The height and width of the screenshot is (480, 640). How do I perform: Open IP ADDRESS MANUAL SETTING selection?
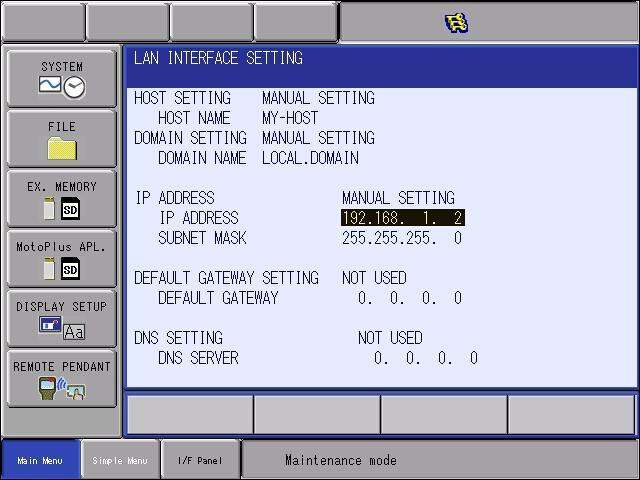pyautogui.click(x=398, y=198)
